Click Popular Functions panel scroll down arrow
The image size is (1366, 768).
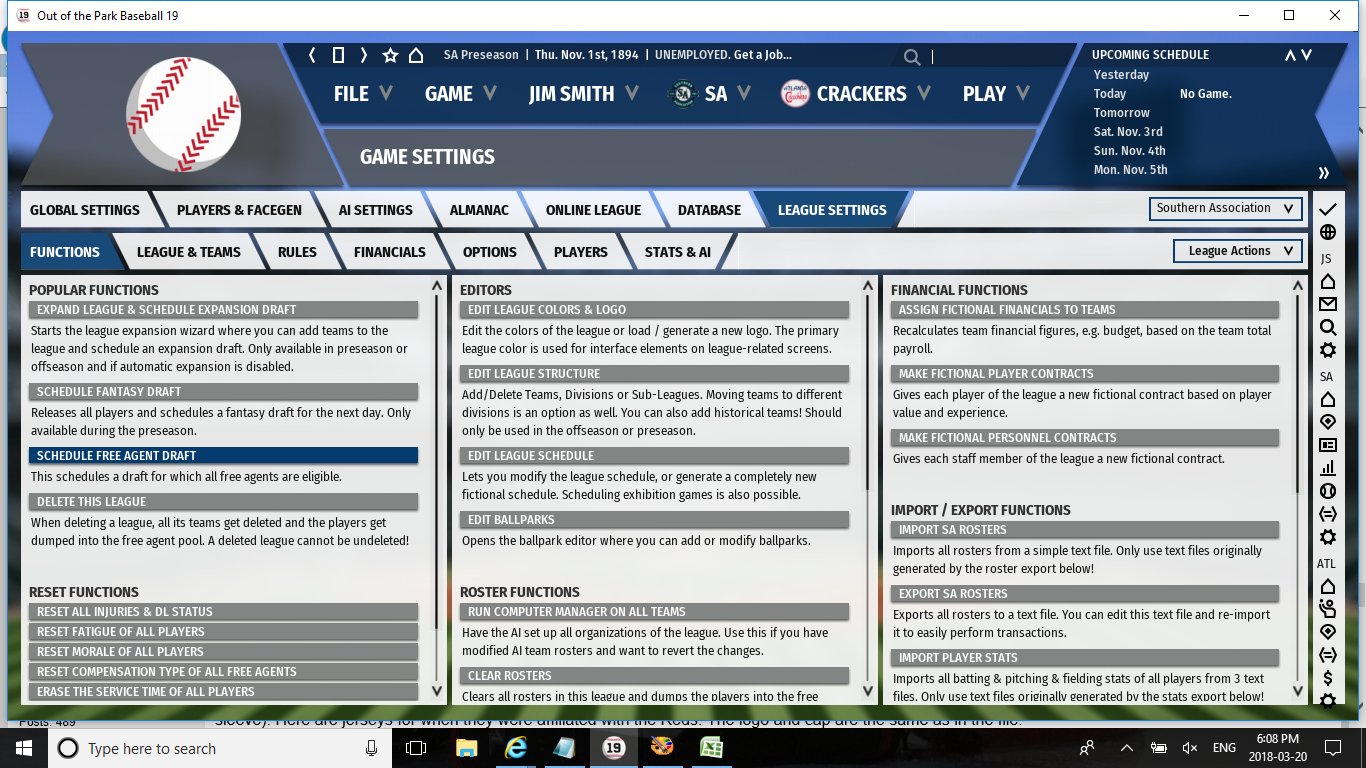pos(436,690)
